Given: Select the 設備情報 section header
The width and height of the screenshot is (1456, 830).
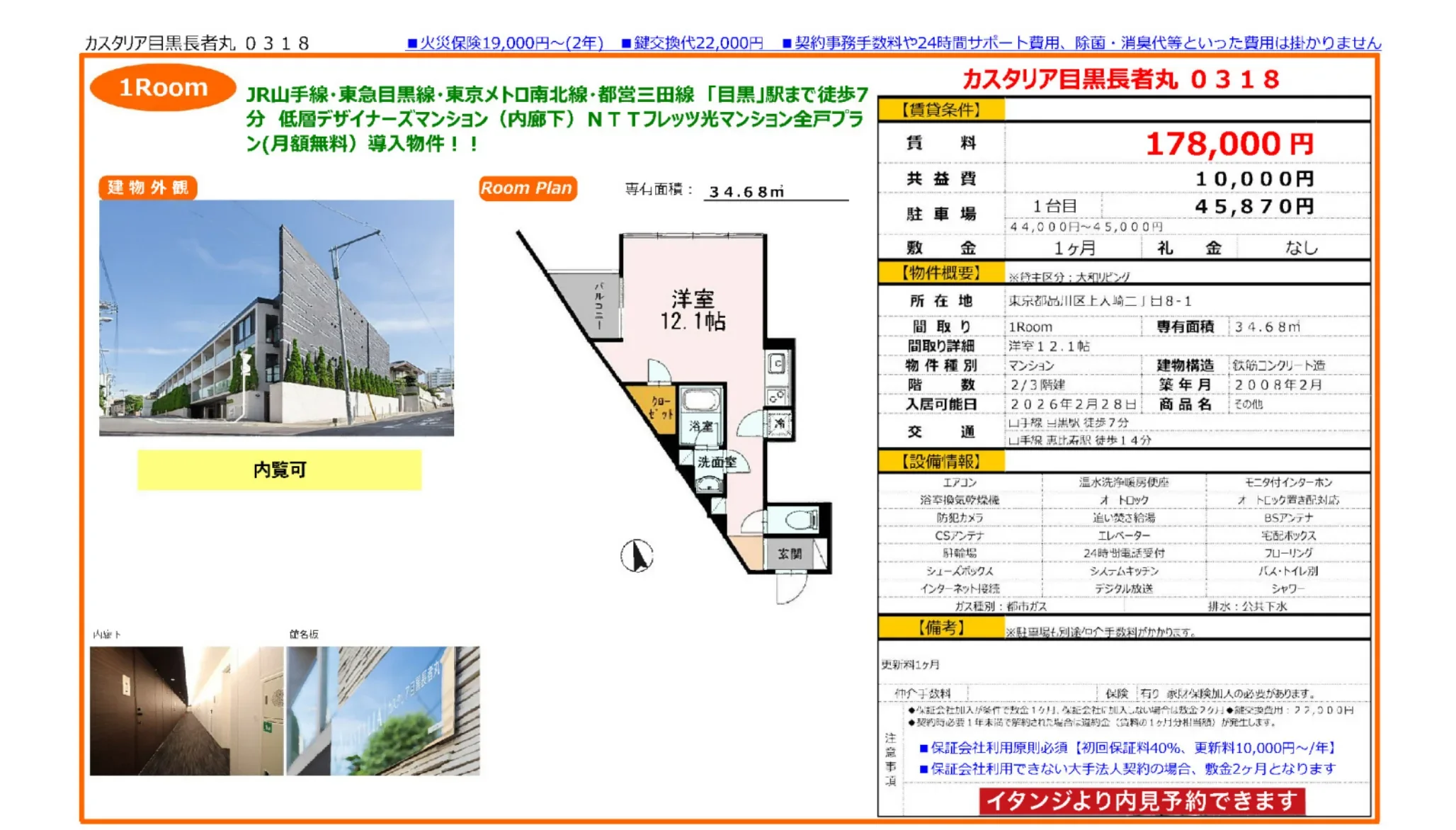Looking at the screenshot, I should (x=941, y=462).
